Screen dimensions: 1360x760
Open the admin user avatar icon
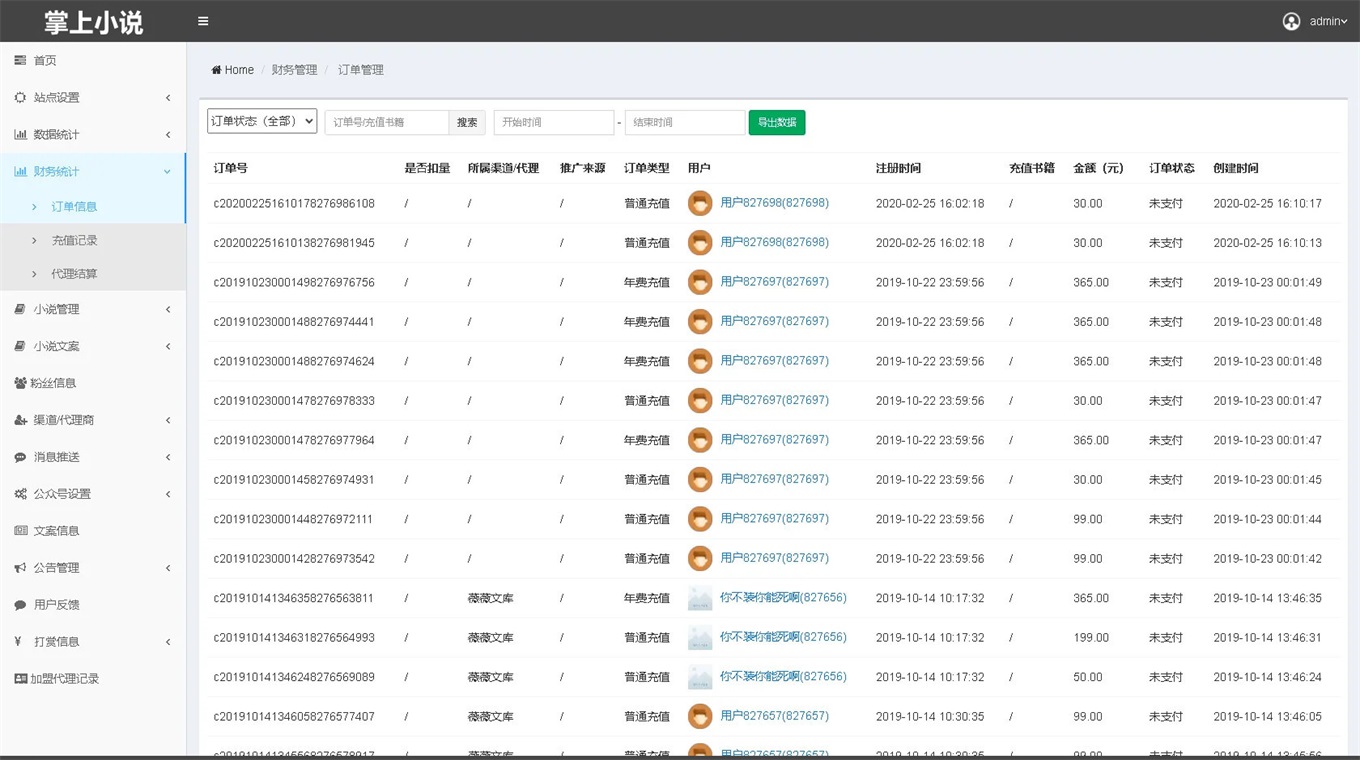1292,21
